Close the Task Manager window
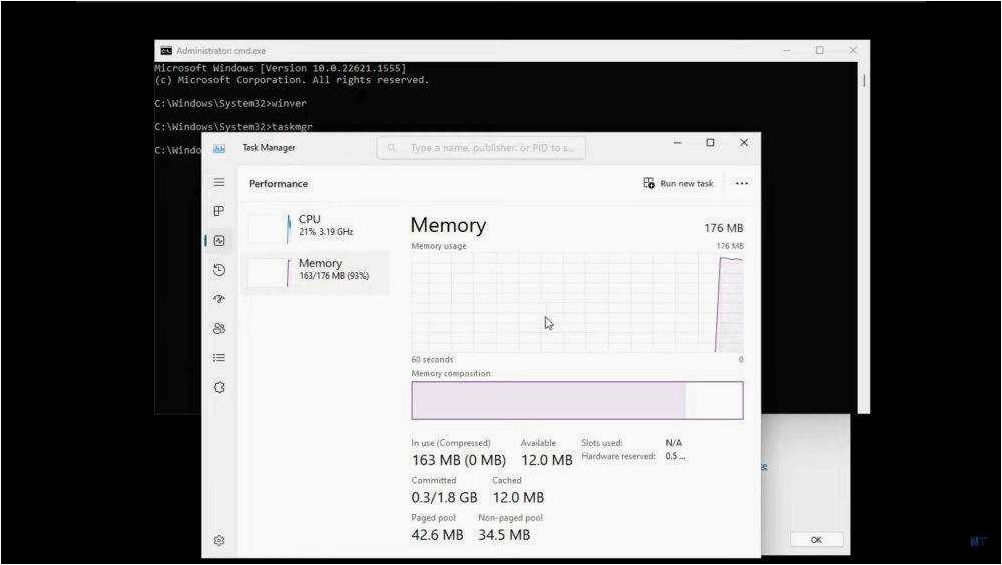The image size is (1002, 565). point(744,143)
